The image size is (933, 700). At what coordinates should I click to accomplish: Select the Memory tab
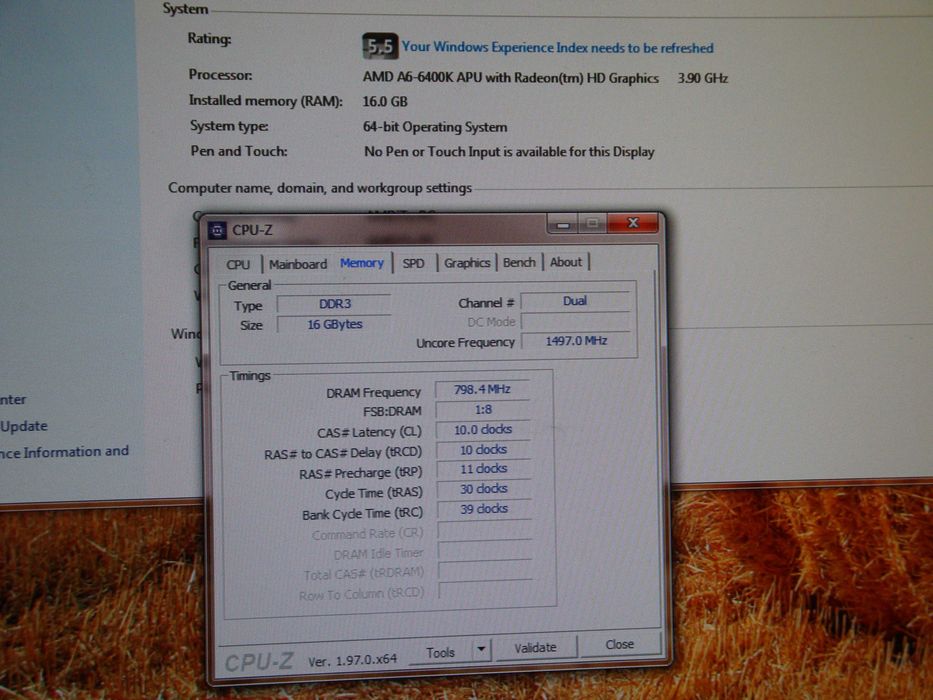tap(362, 262)
